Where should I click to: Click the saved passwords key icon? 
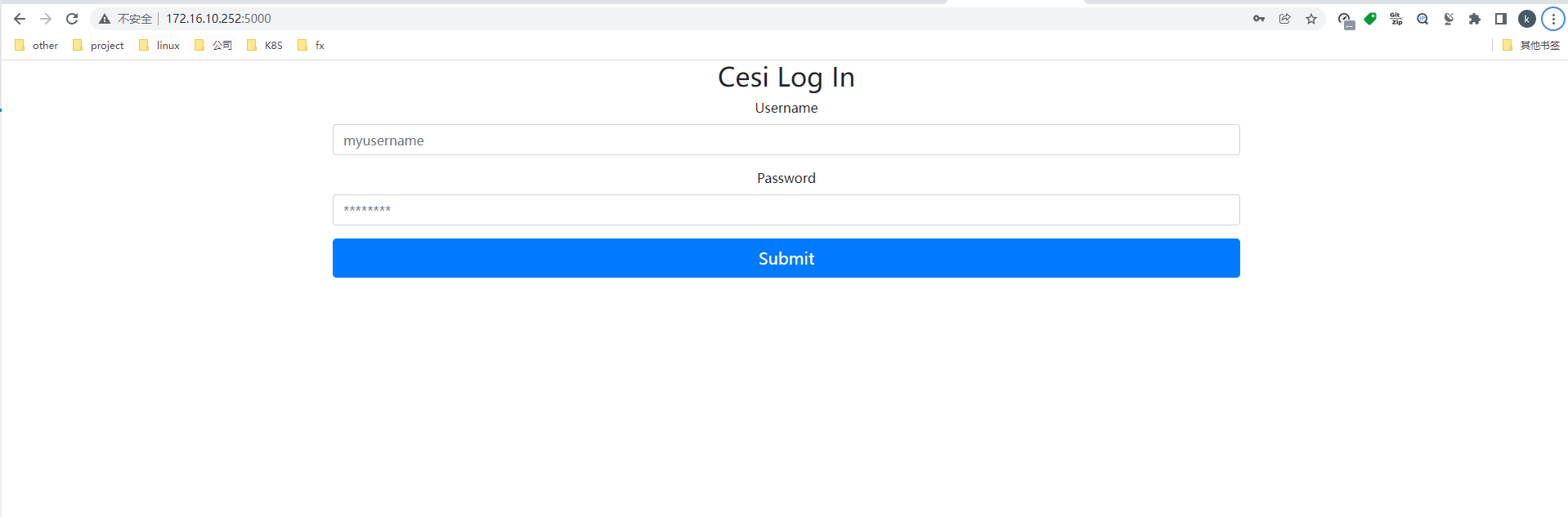pyautogui.click(x=1259, y=19)
